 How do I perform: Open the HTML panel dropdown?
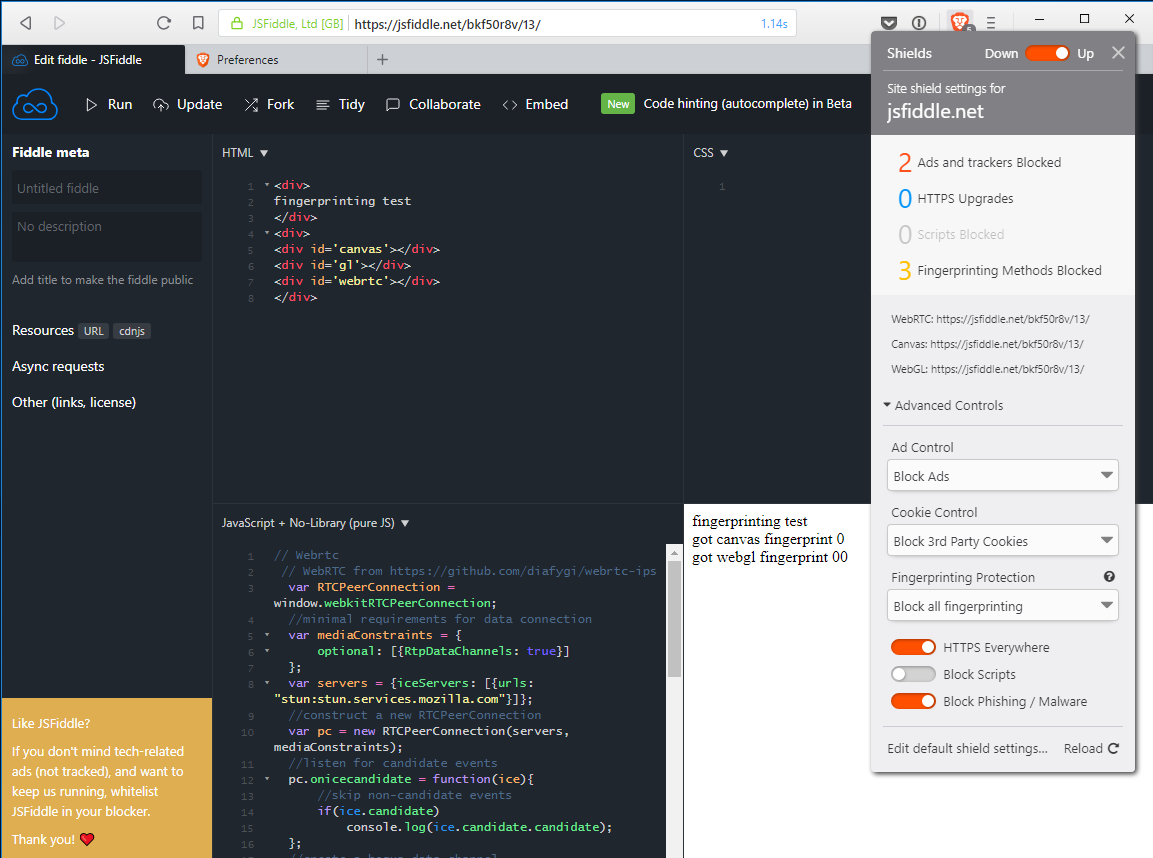(x=245, y=153)
